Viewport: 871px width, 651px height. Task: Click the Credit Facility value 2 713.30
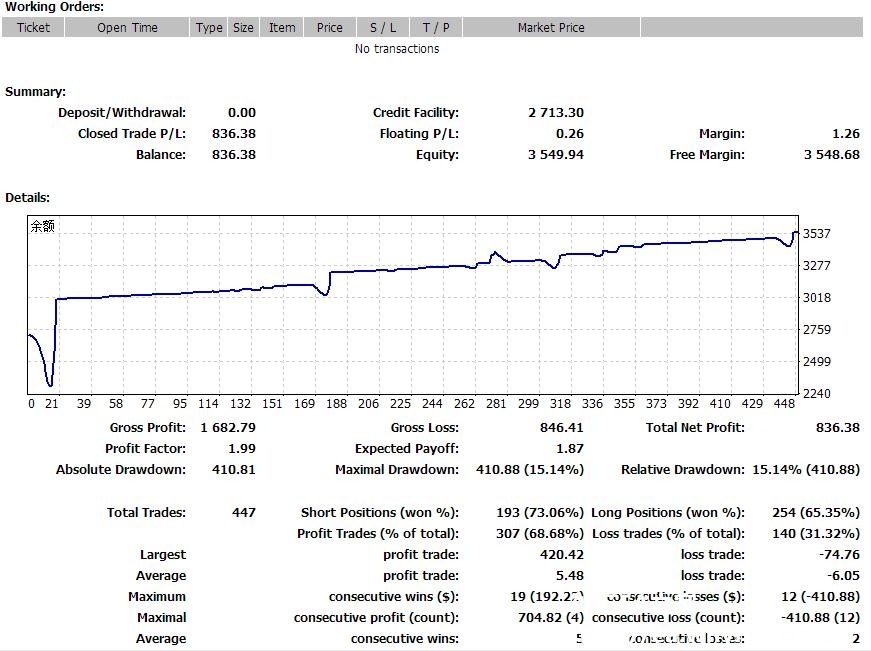click(x=555, y=113)
